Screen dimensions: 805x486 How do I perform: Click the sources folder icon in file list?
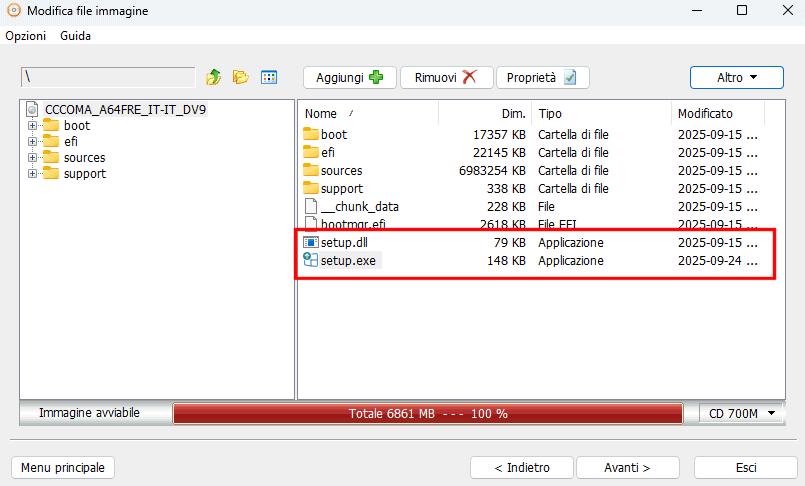tap(311, 170)
